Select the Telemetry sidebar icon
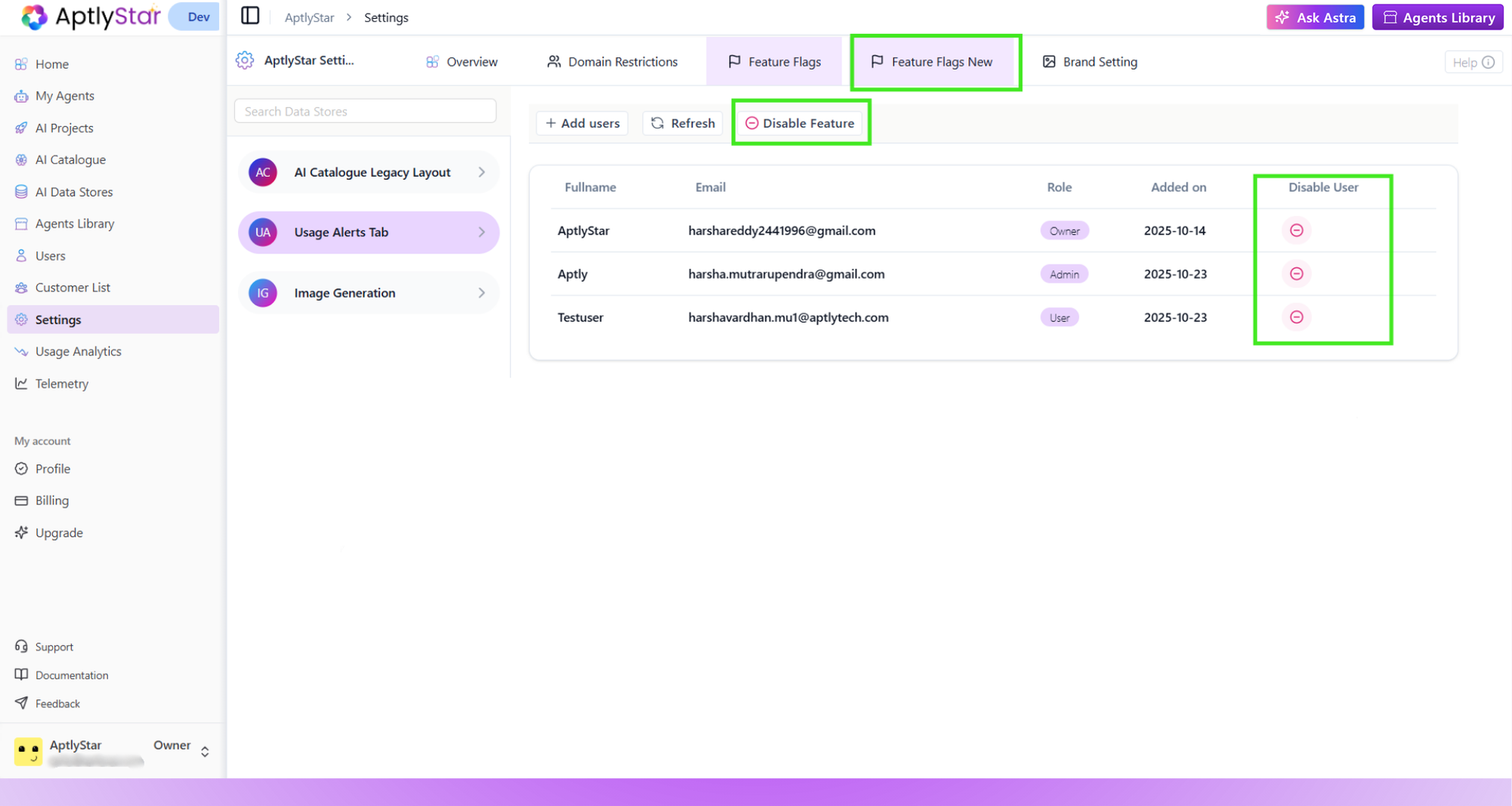This screenshot has width=1512, height=806. (x=21, y=383)
